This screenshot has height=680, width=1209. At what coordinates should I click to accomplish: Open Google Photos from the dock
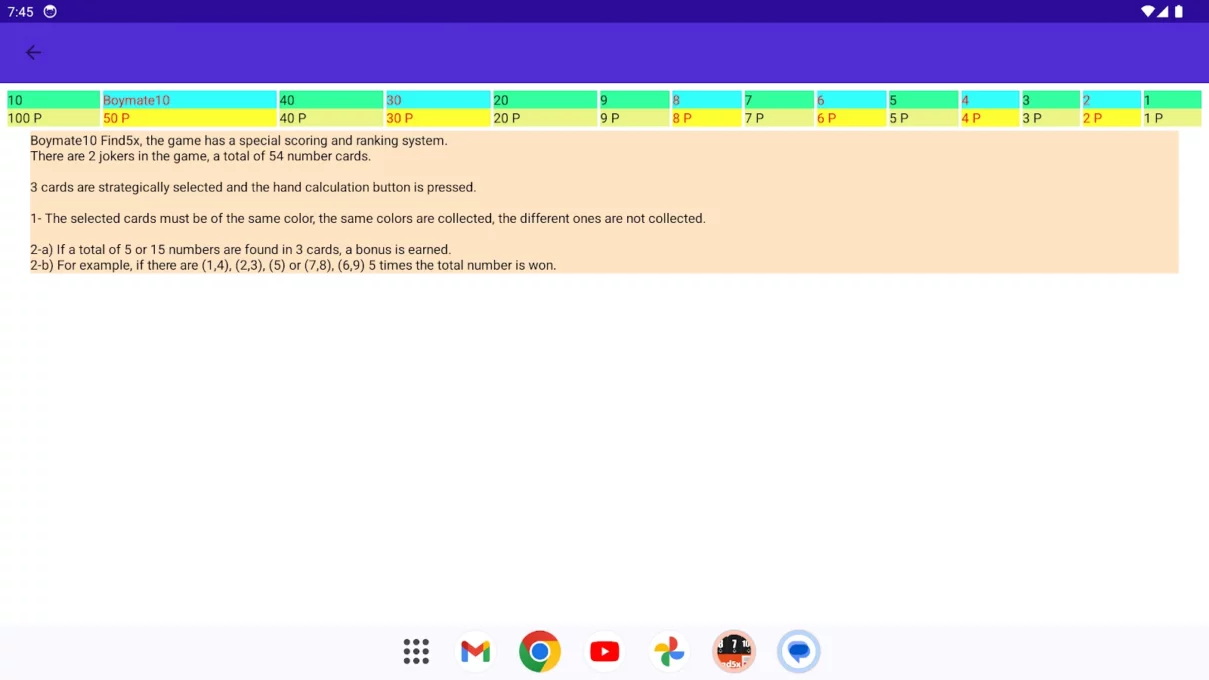point(669,652)
